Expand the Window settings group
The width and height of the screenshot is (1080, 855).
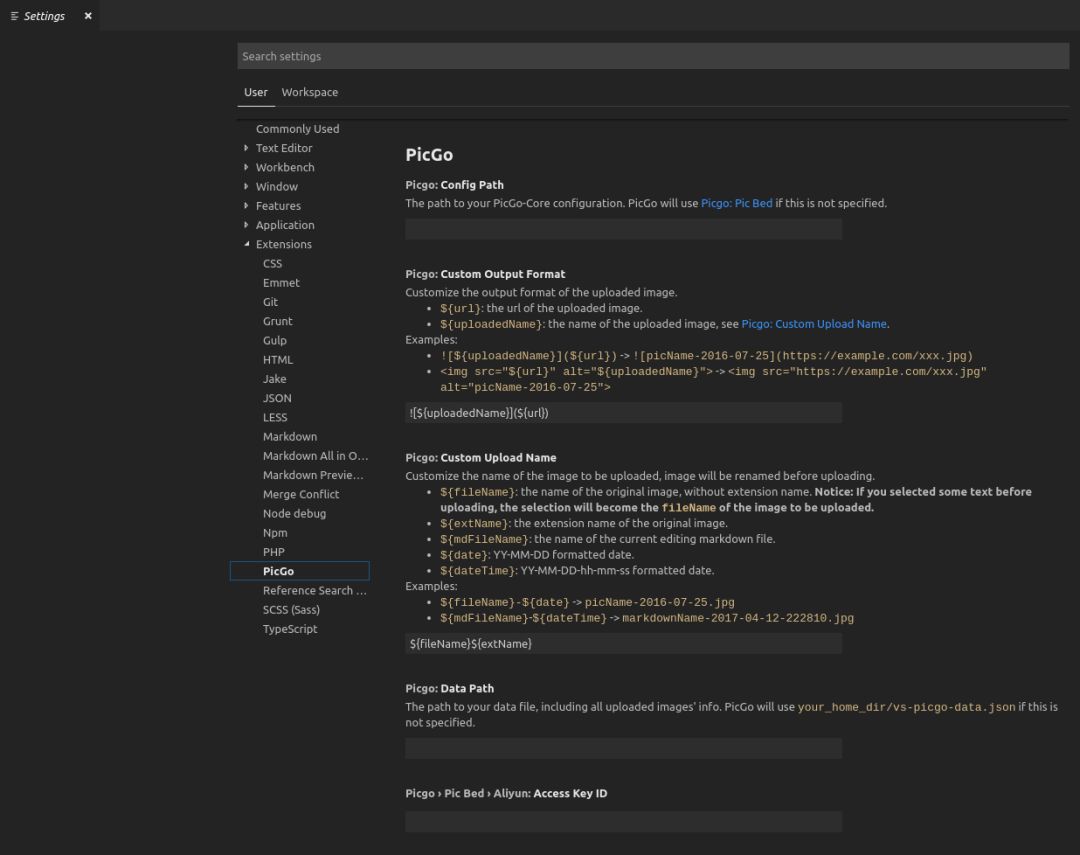click(247, 187)
